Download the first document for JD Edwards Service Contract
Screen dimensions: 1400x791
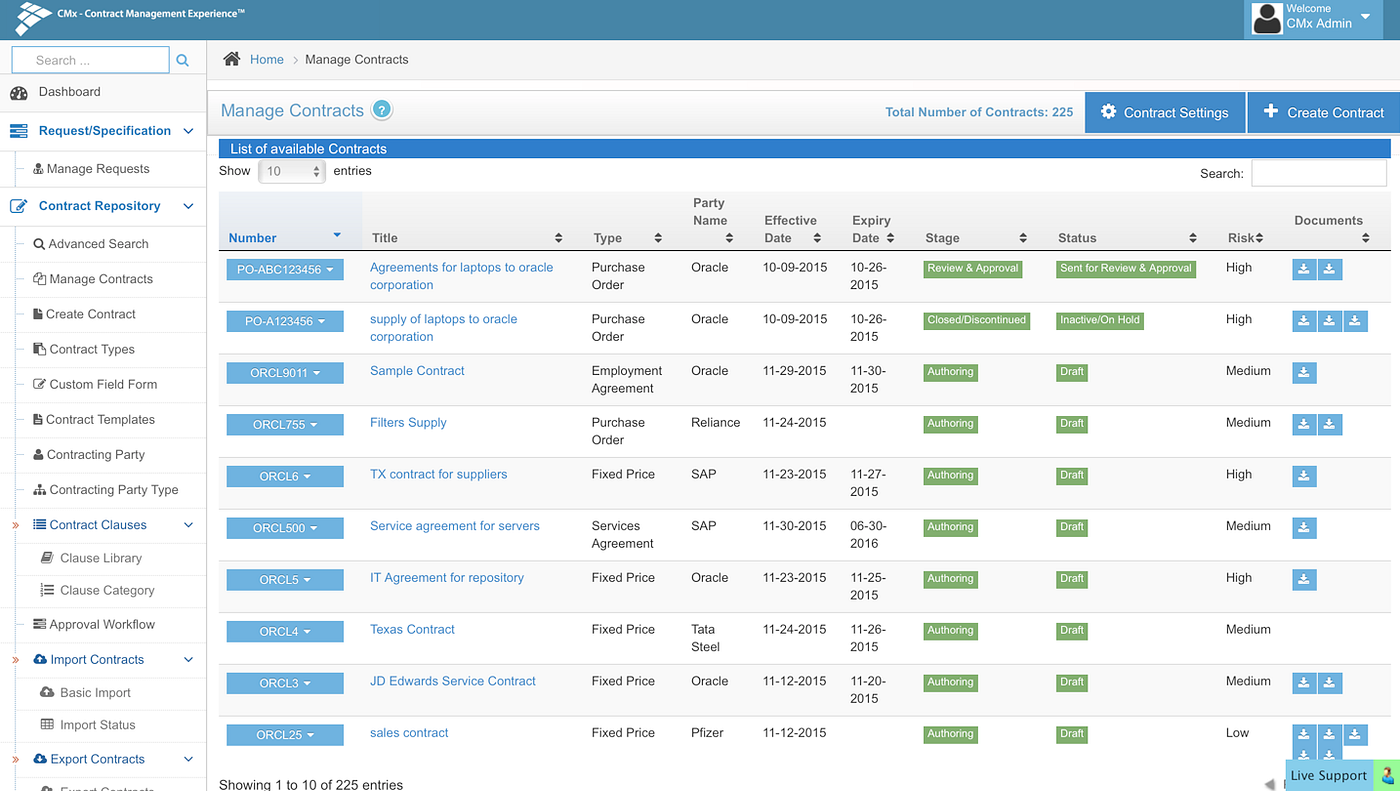1303,682
